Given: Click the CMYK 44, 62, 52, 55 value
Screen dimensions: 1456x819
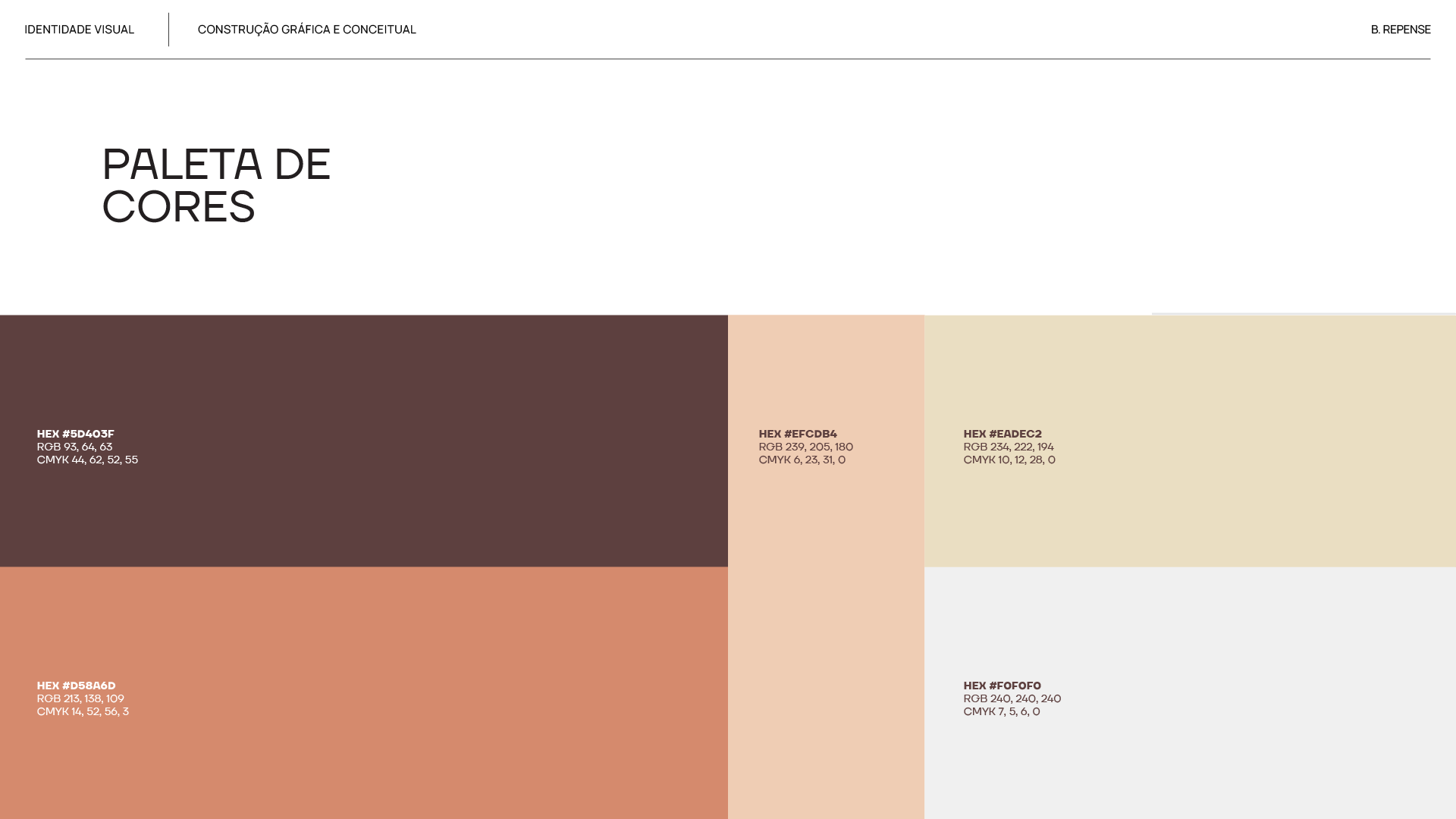Looking at the screenshot, I should pyautogui.click(x=87, y=460).
